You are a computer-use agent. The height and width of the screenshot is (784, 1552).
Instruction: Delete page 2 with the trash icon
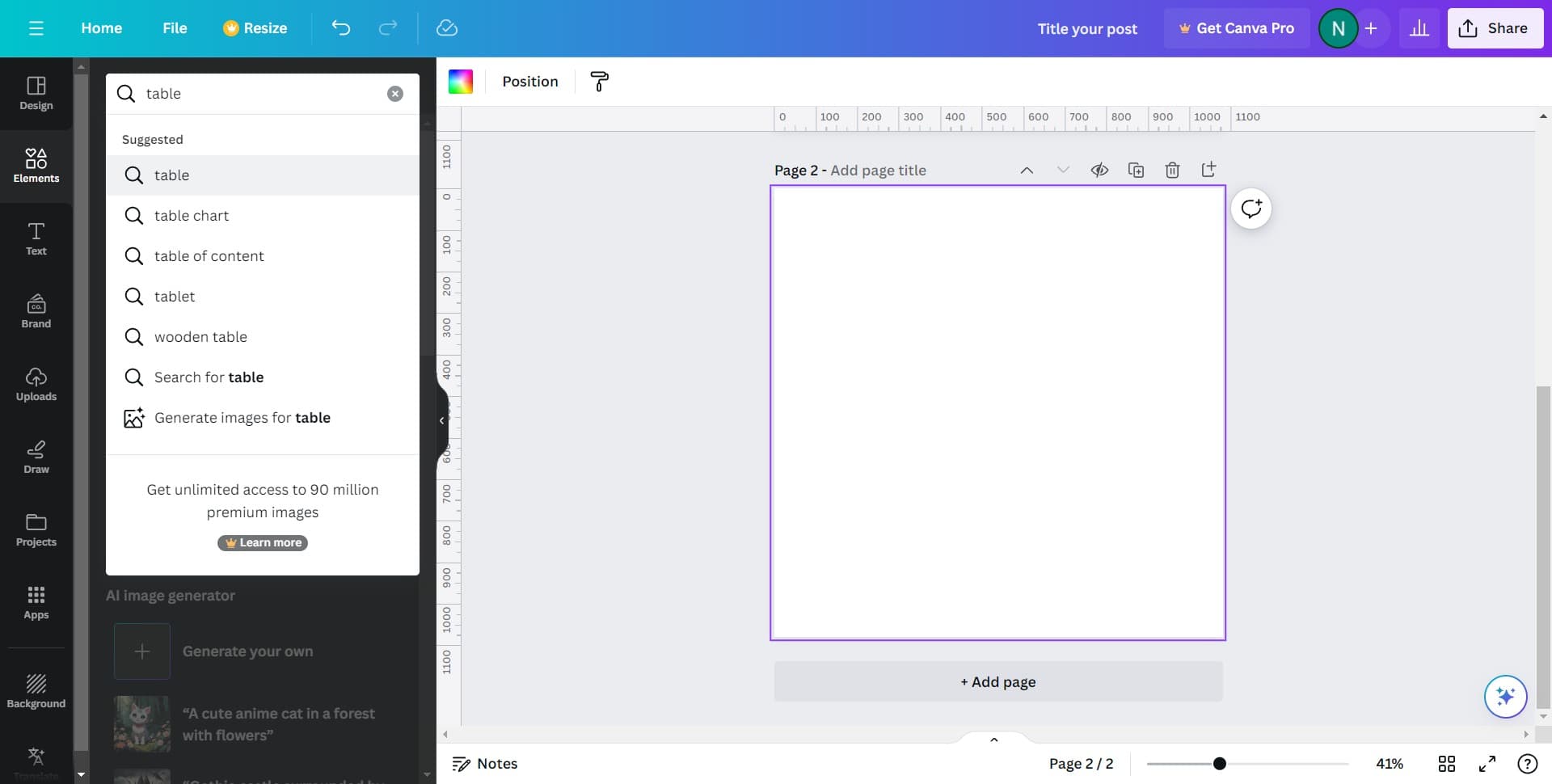coord(1172,170)
